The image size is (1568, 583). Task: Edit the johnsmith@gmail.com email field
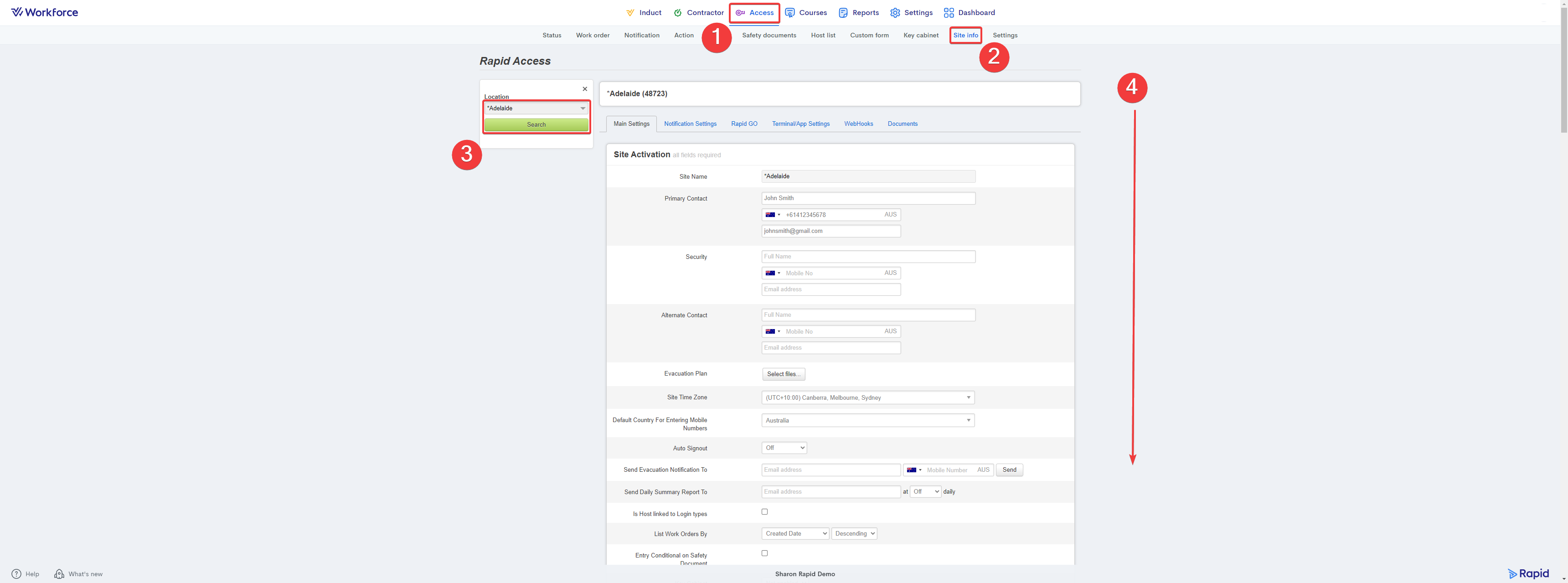click(831, 231)
